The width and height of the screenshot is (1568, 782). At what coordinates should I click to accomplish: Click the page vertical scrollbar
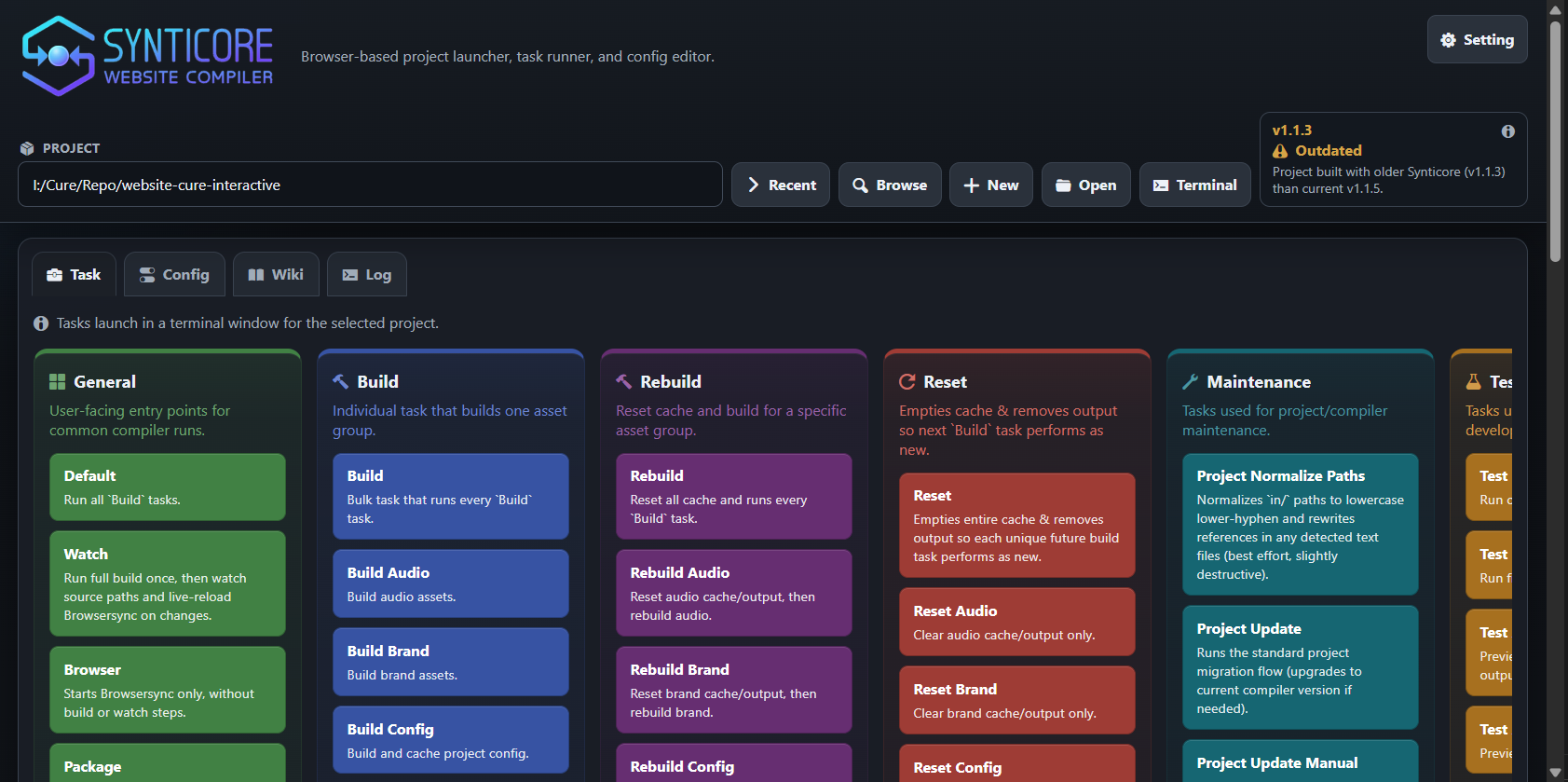pos(1554,140)
